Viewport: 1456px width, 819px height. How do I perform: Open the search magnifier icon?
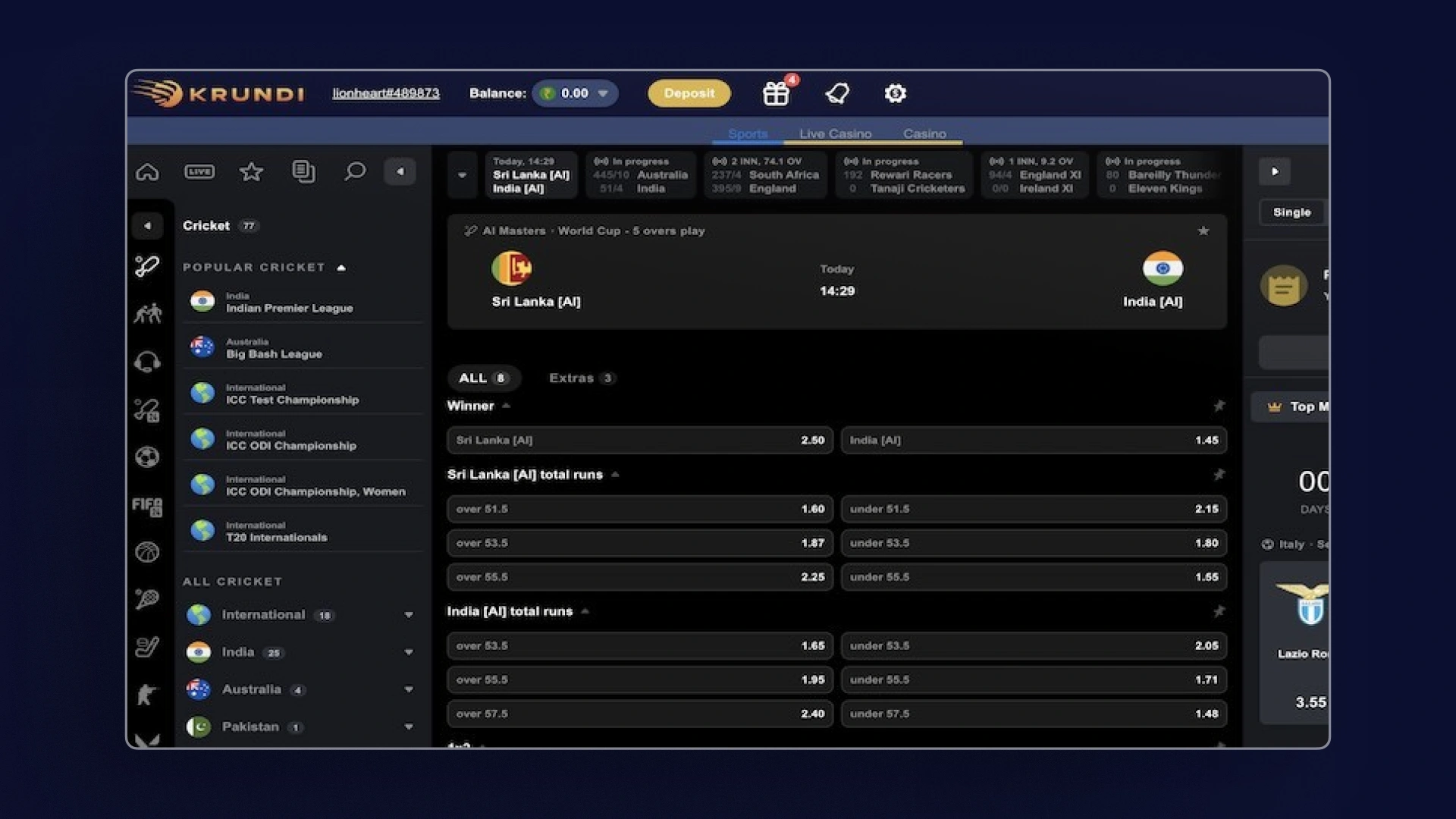click(x=354, y=171)
